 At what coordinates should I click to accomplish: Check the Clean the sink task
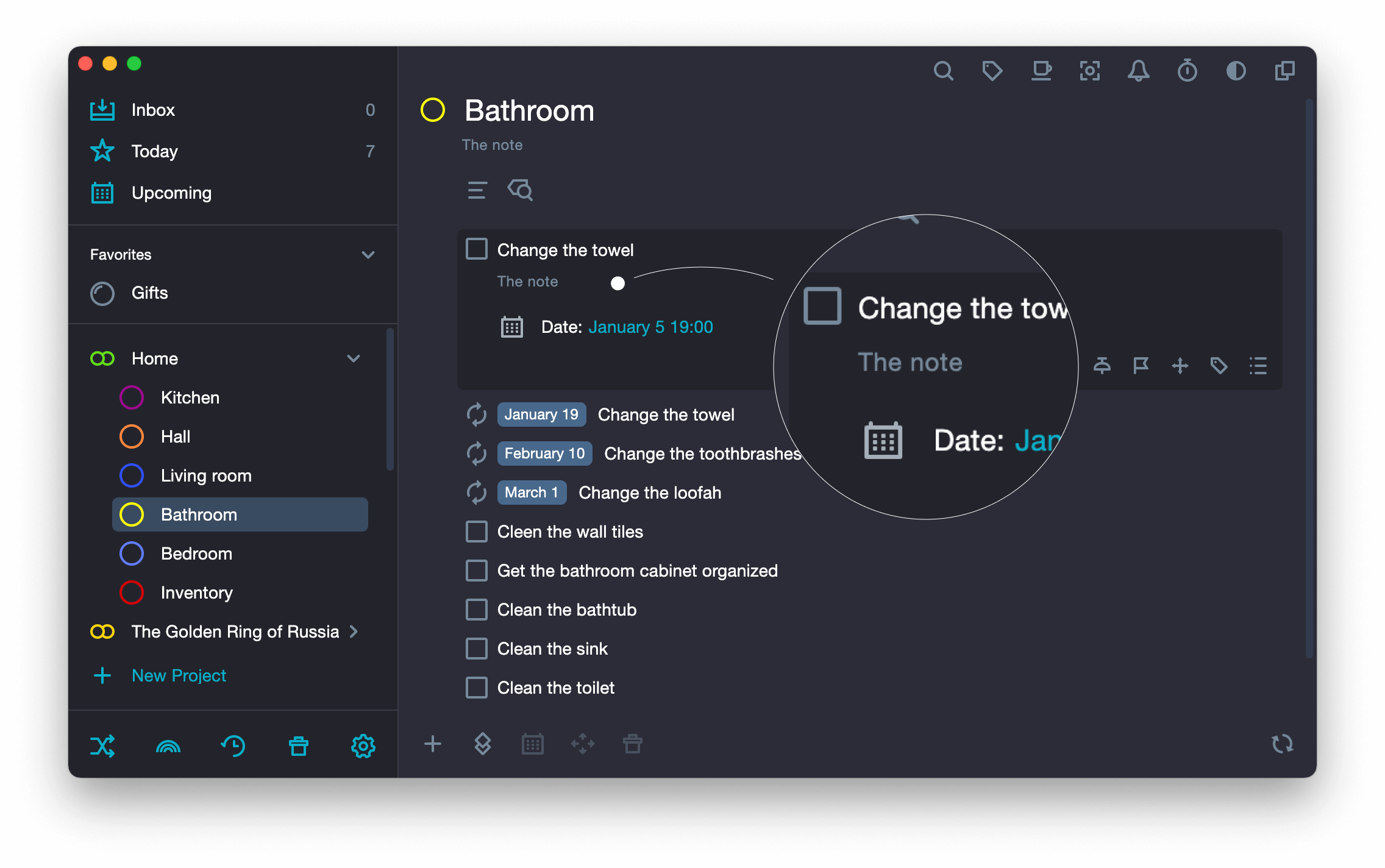coord(477,649)
